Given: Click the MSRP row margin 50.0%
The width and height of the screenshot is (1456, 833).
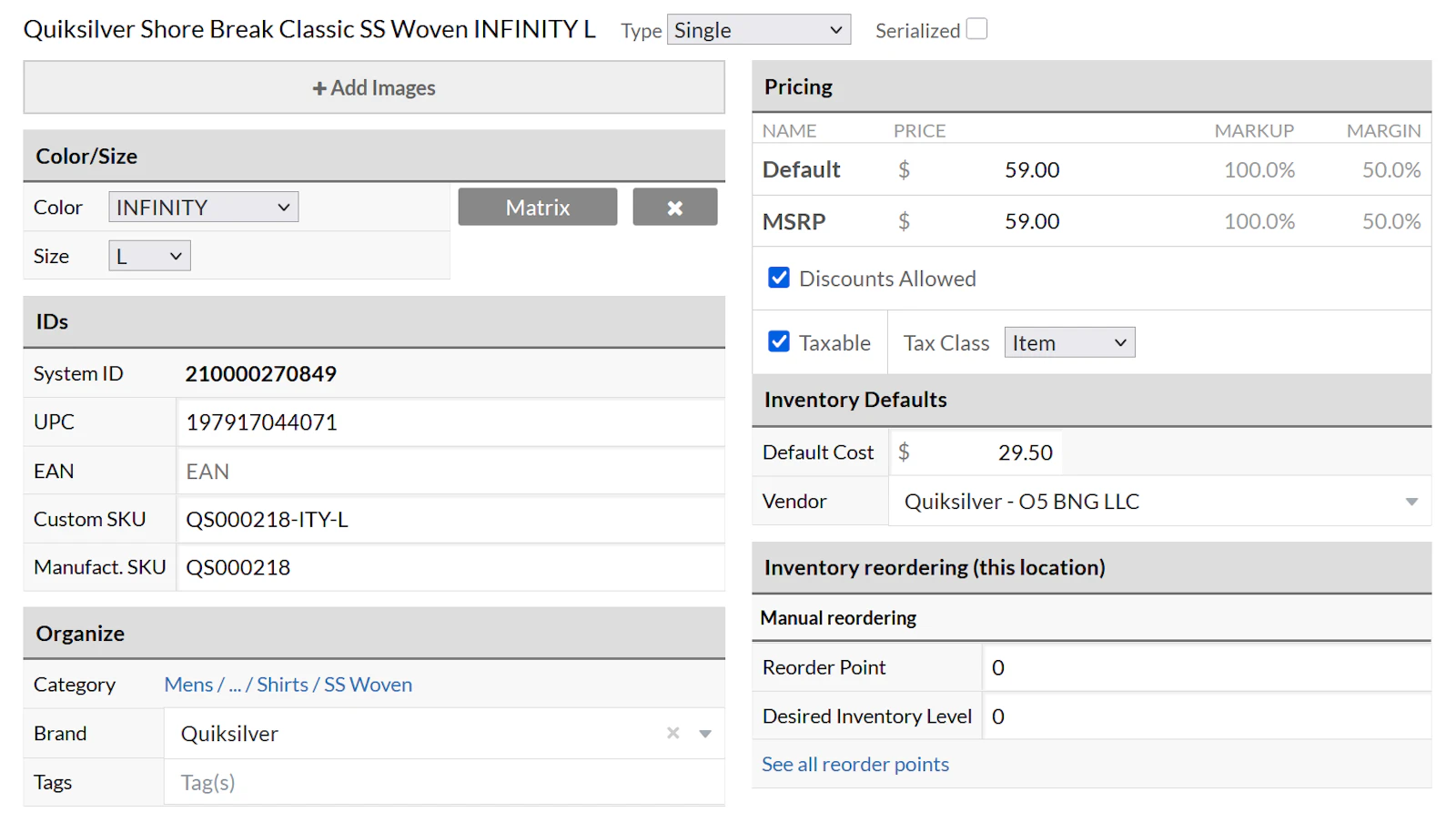Looking at the screenshot, I should tap(1390, 222).
